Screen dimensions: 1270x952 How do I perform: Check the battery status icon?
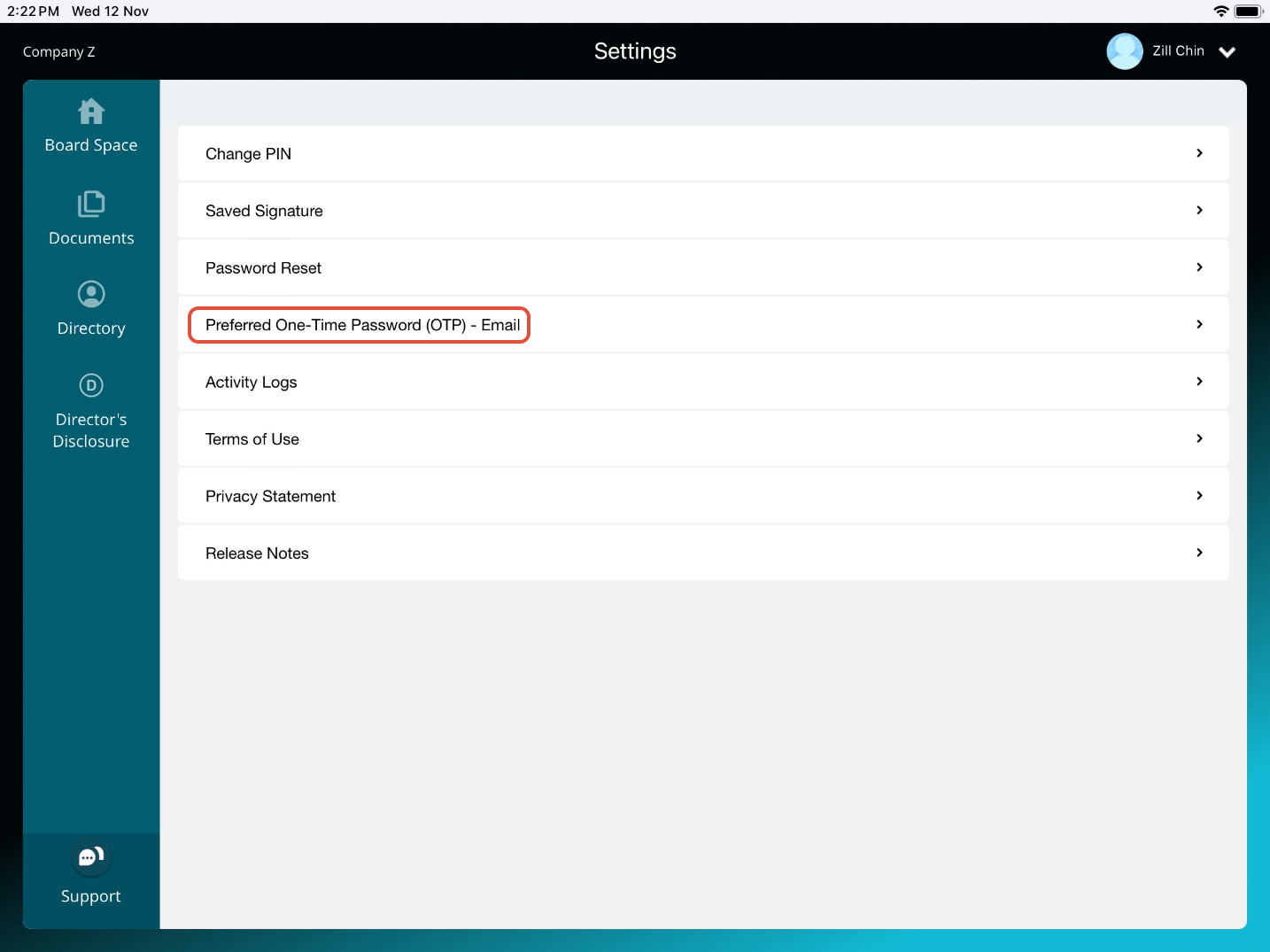click(1248, 12)
